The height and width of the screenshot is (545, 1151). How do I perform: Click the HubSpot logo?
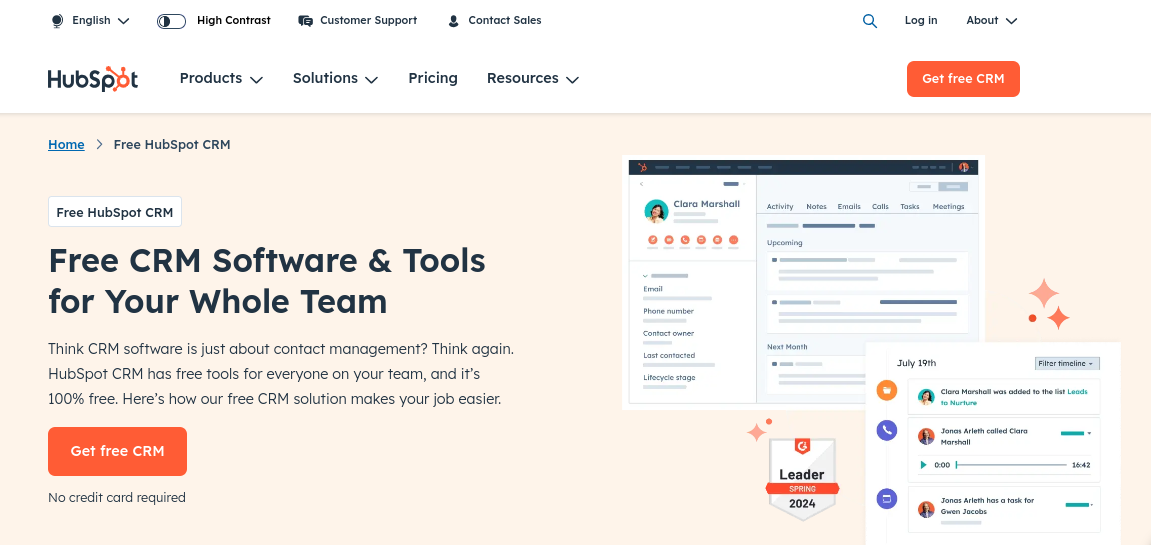tap(93, 79)
